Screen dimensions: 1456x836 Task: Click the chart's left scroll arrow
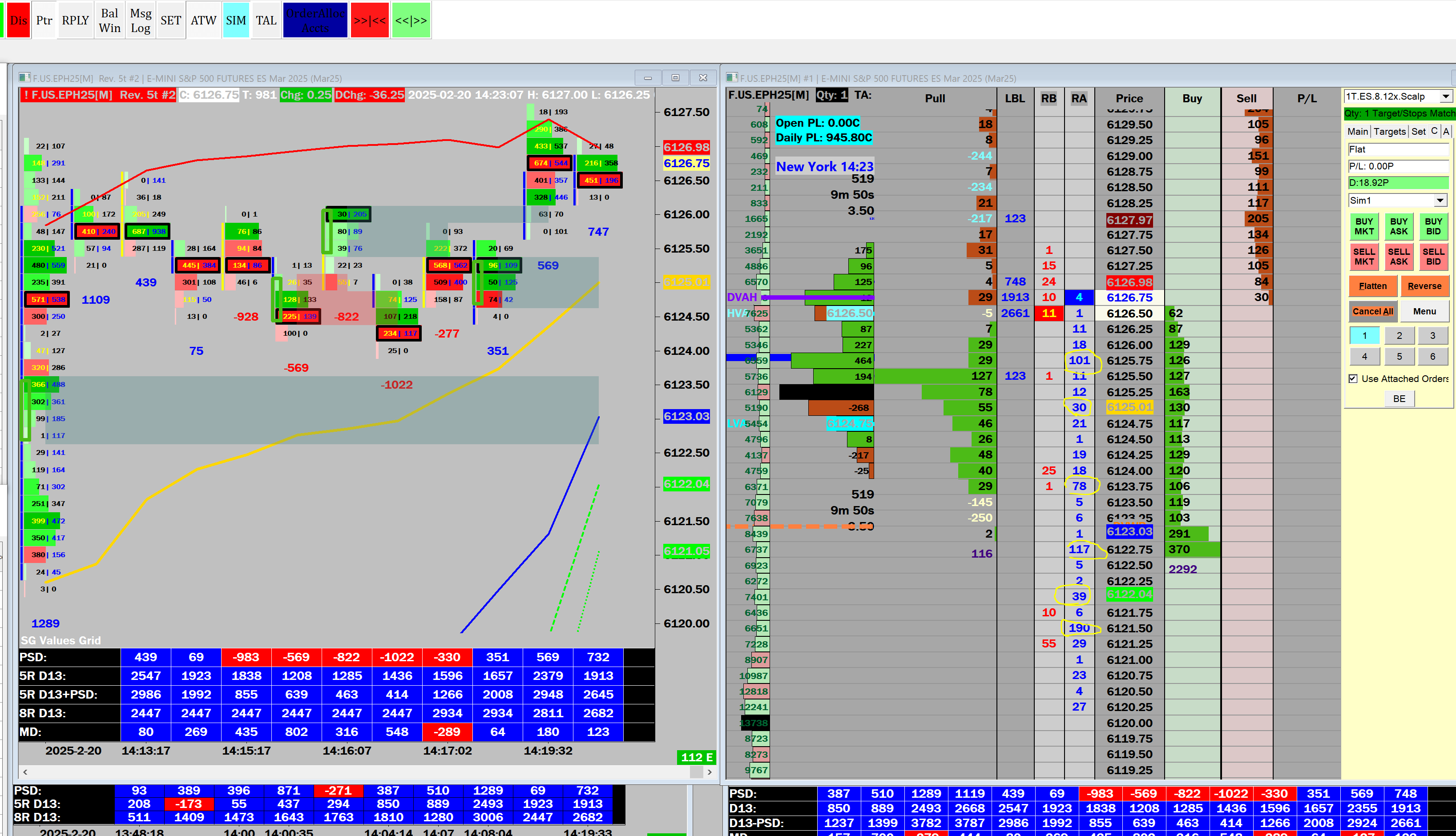(25, 772)
